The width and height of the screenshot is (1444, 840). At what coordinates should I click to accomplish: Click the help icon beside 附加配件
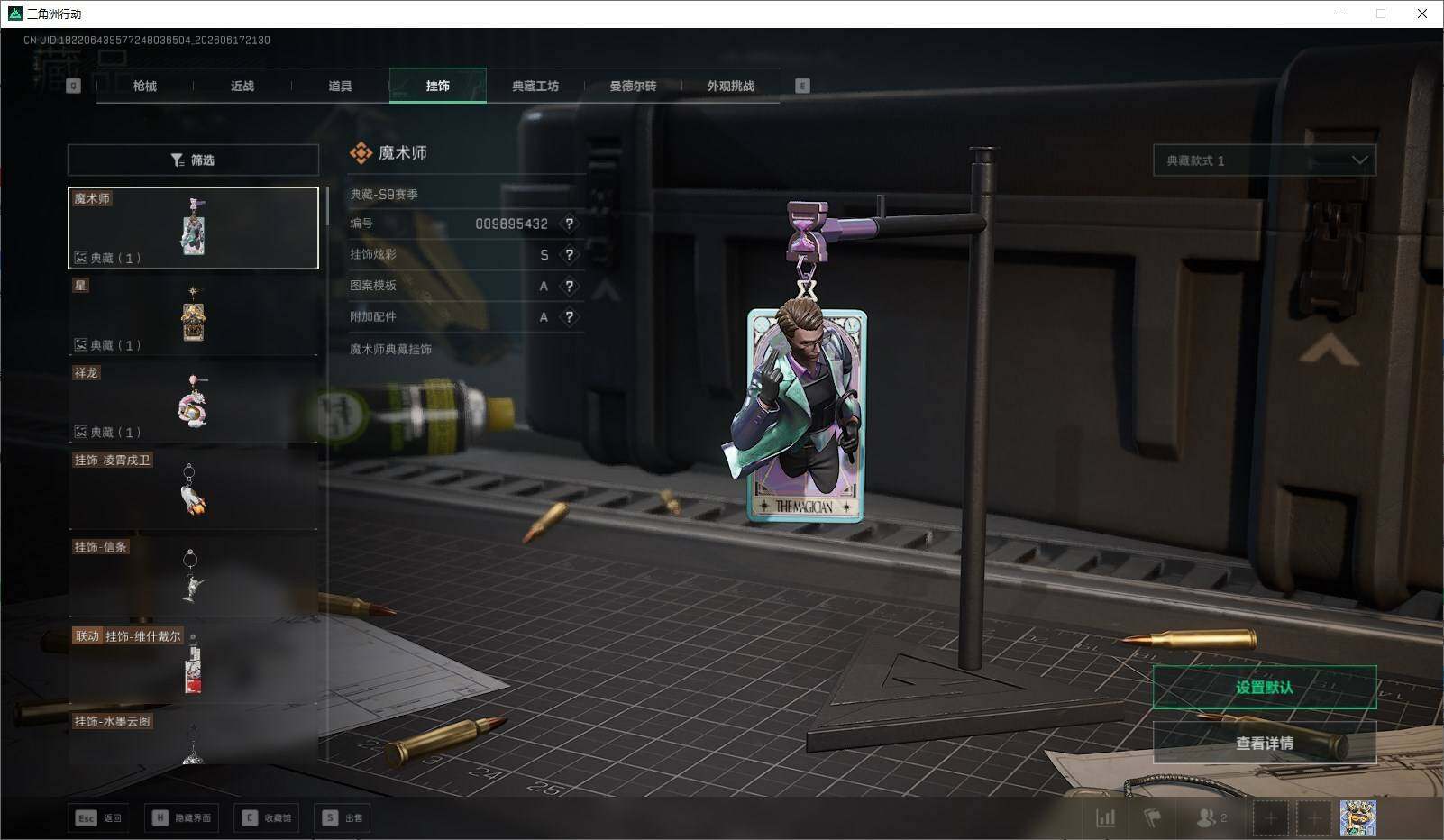click(569, 316)
